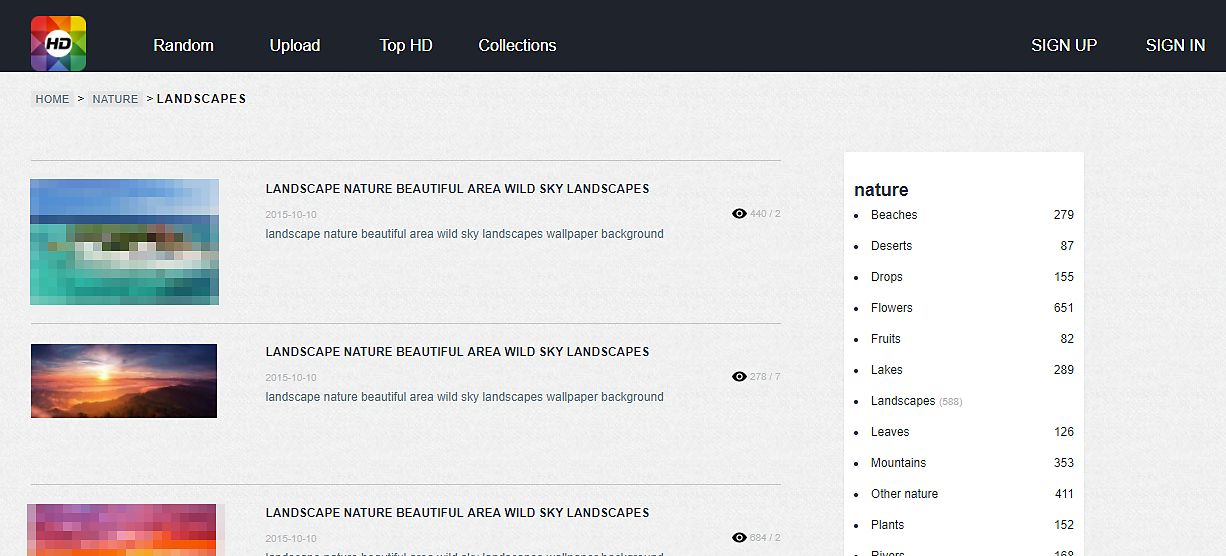Click the eye views icon showing 278
The width and height of the screenshot is (1226, 556).
(x=739, y=377)
